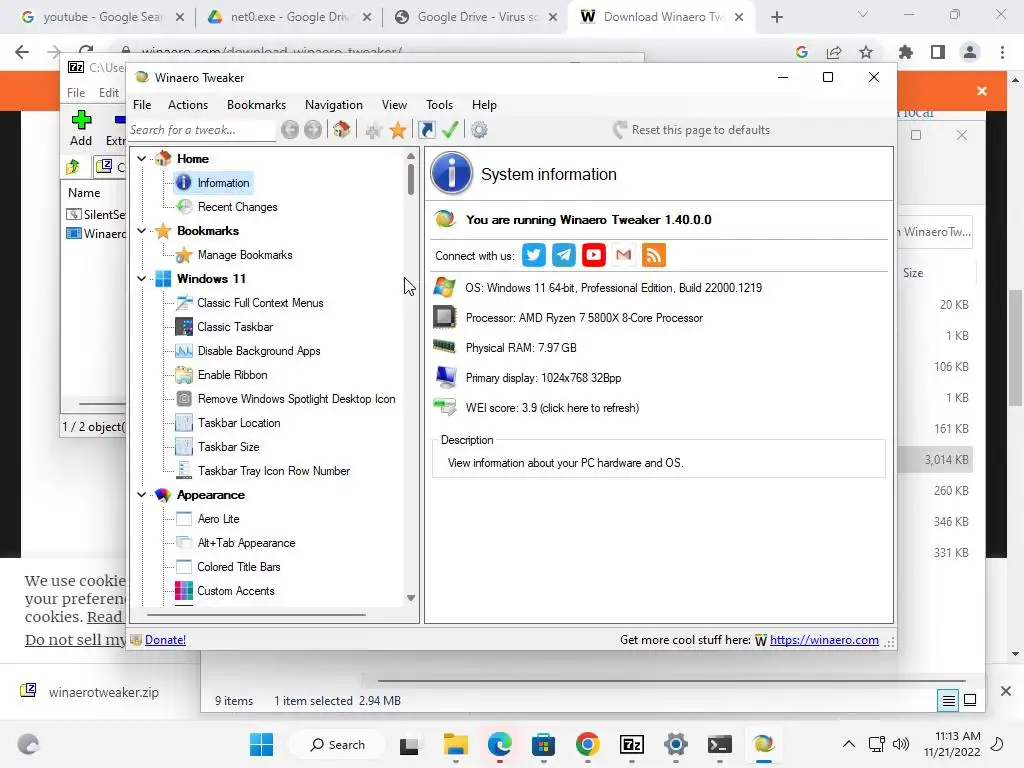Click the Forward navigation arrow in Winaero toolbar
This screenshot has height=768, width=1024.
tap(313, 130)
